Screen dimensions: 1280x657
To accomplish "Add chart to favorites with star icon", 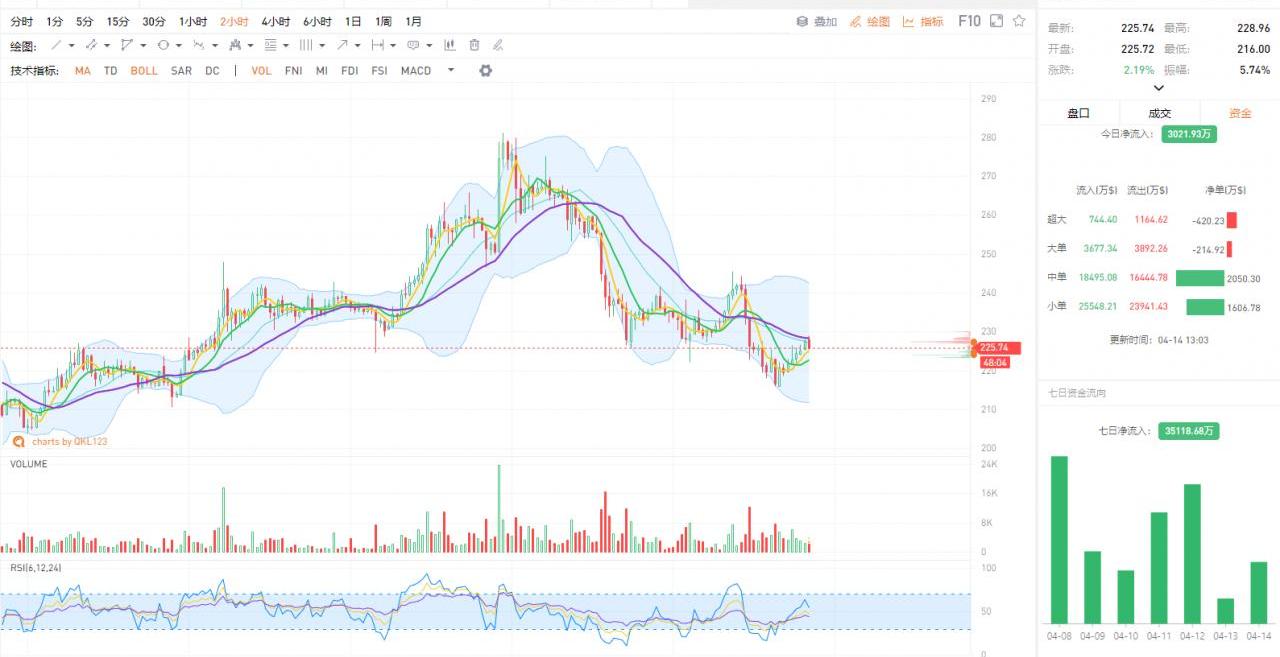I will (1019, 21).
